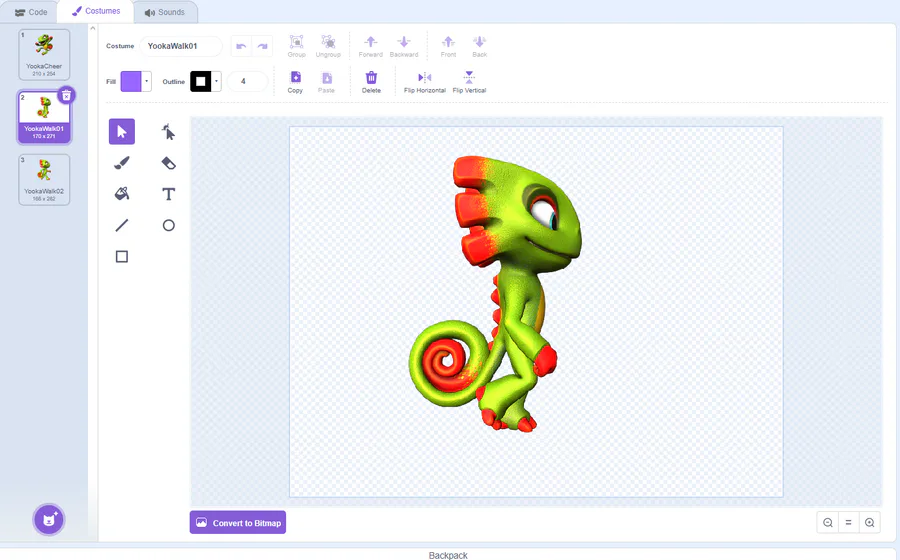Zoom out of the canvas
900x560 pixels.
pyautogui.click(x=828, y=522)
